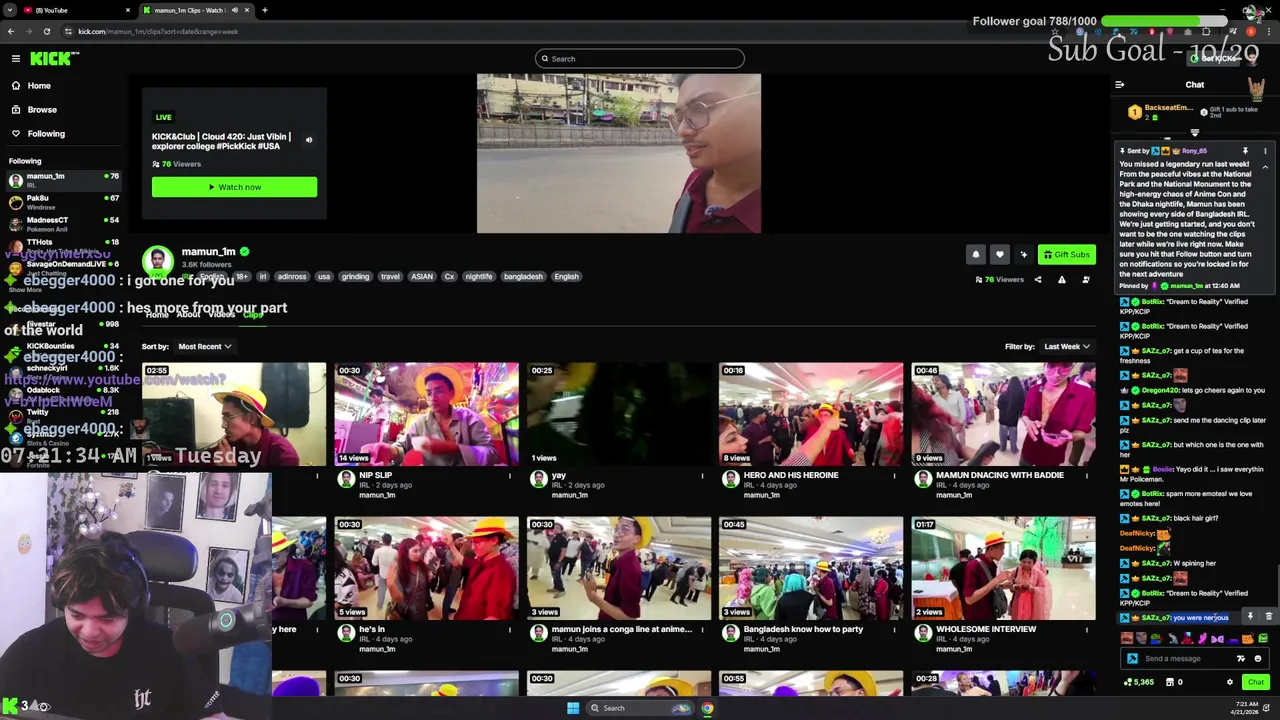Click the channel name mamun_1m heading
Screen dimensions: 1280x720
[x=208, y=252]
